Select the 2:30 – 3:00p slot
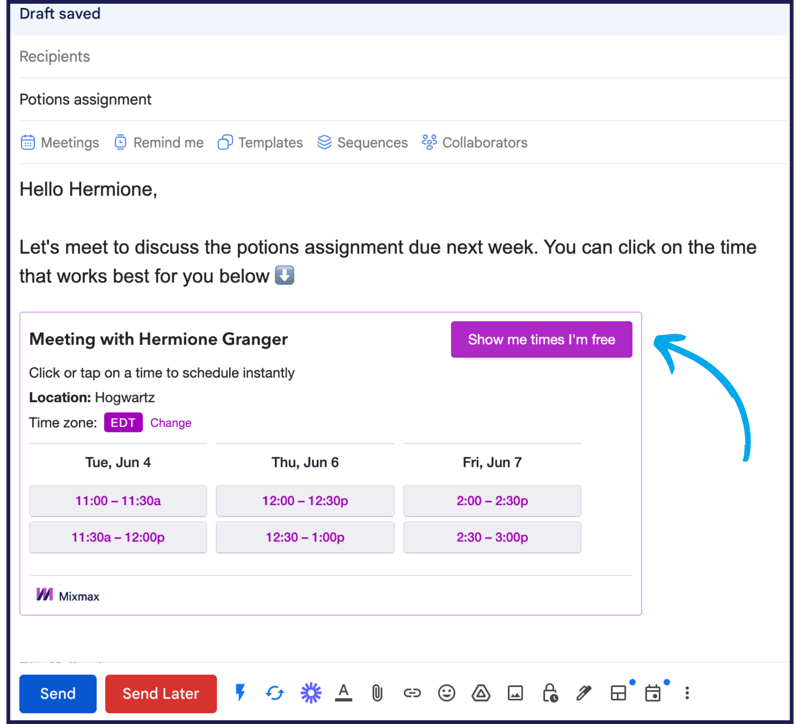 (492, 537)
